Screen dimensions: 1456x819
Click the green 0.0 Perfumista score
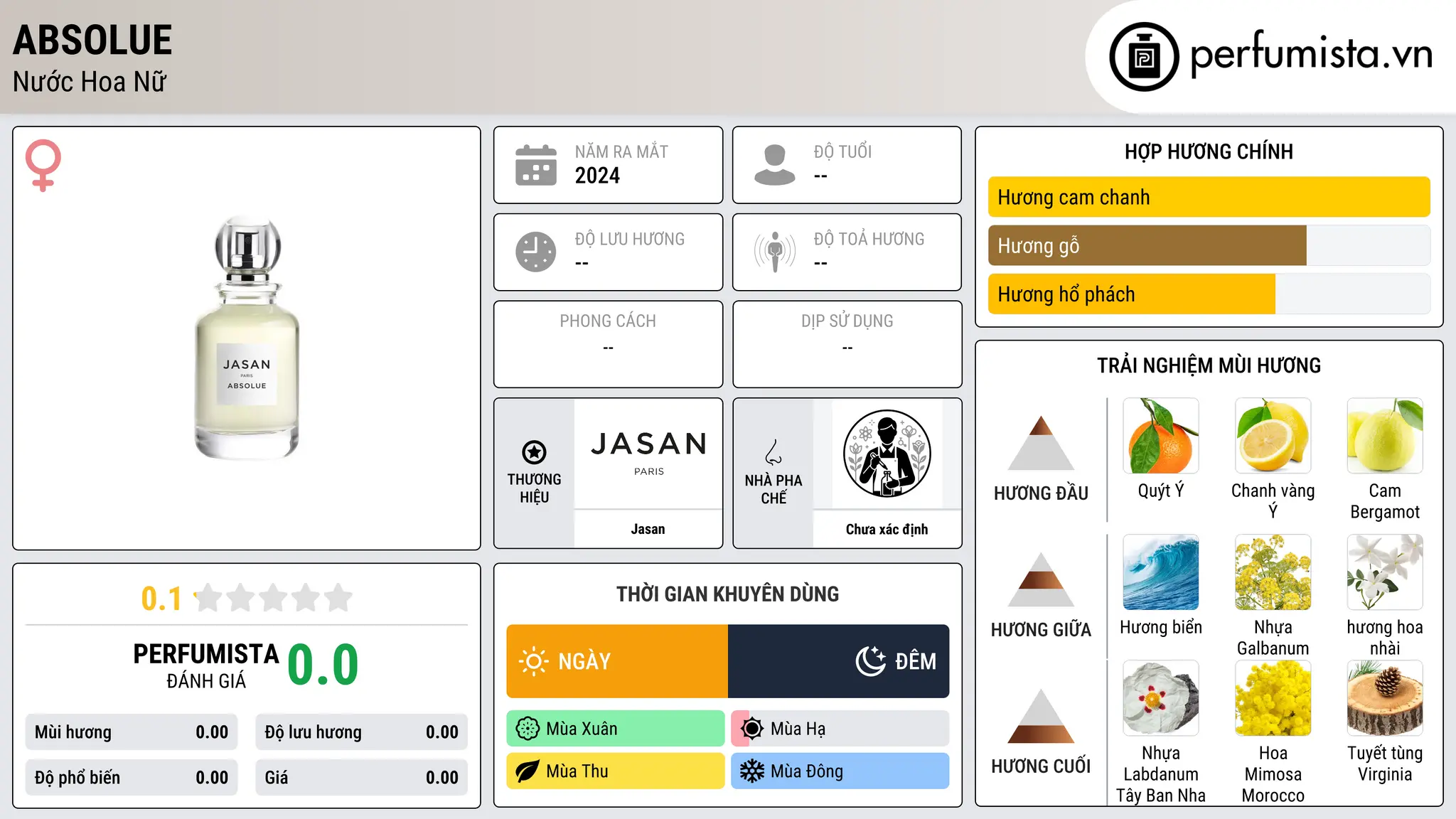[x=323, y=665]
